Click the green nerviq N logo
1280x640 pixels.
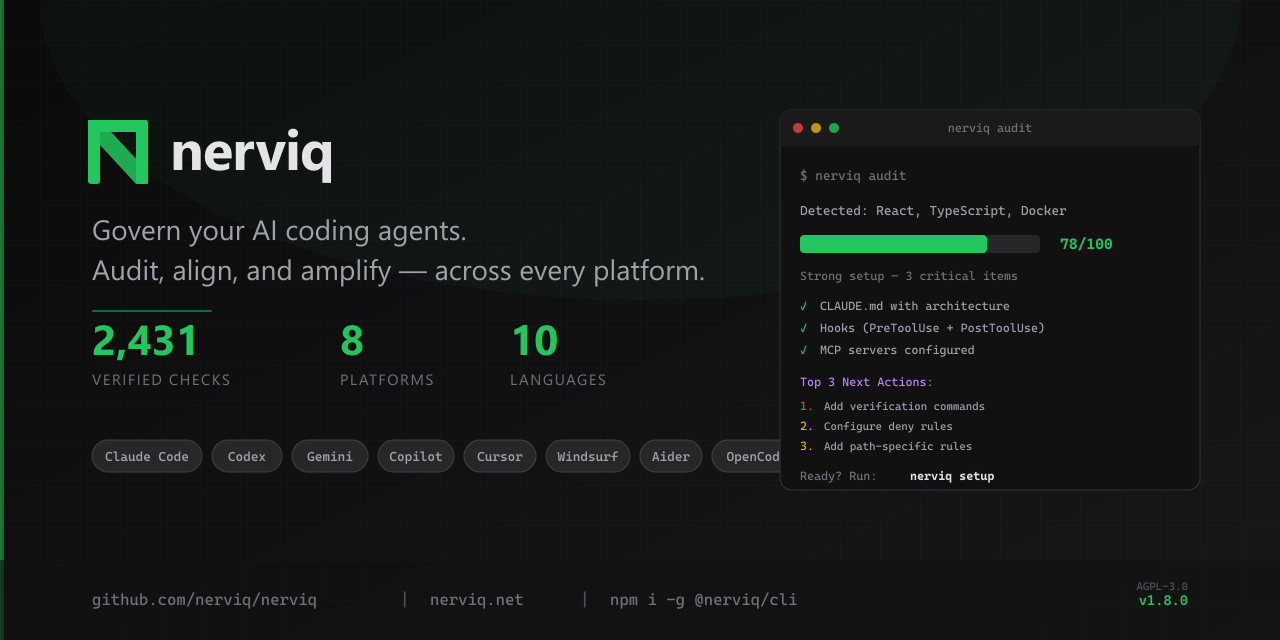tap(118, 152)
